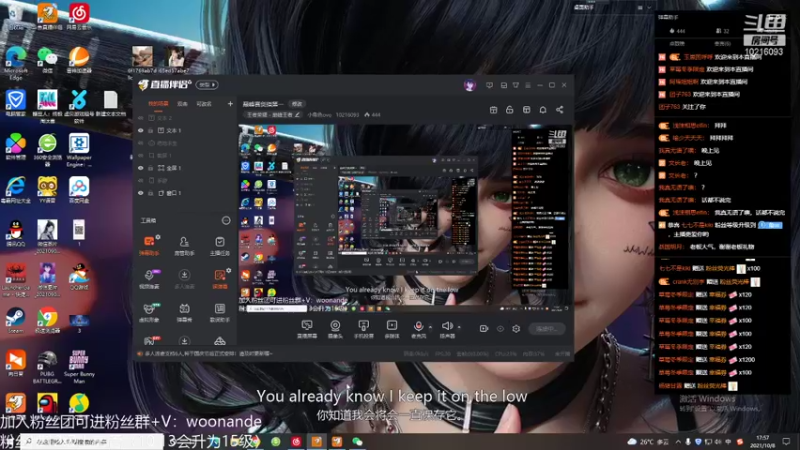Open the notification bell in stream header
This screenshot has height=450, width=800.
[543, 110]
